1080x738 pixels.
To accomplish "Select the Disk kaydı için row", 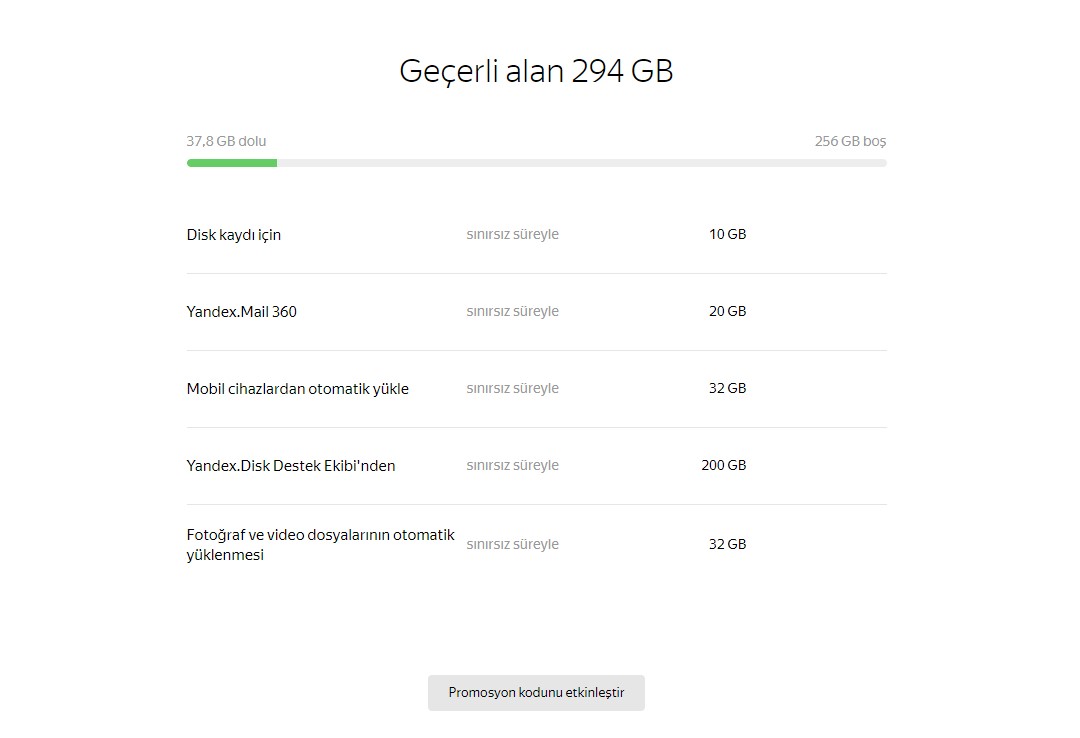I will pyautogui.click(x=536, y=235).
